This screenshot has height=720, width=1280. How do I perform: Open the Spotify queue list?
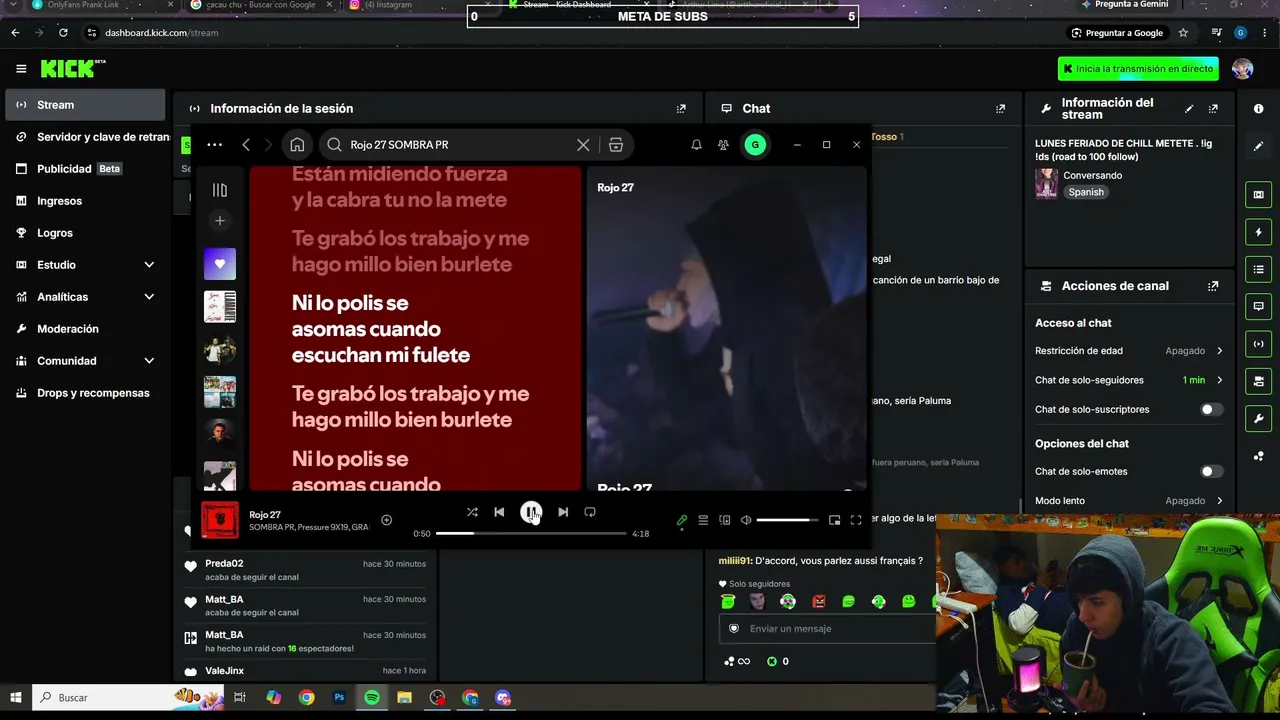click(x=703, y=520)
